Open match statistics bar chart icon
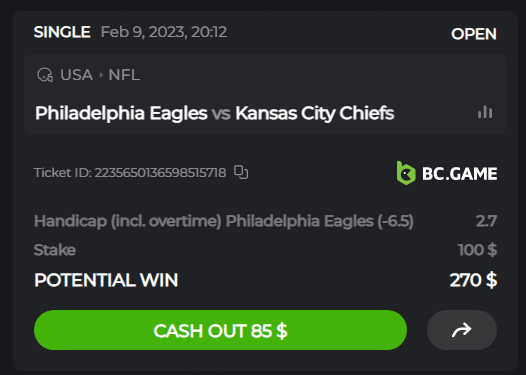Screen dimensions: 526x375 click(485, 112)
